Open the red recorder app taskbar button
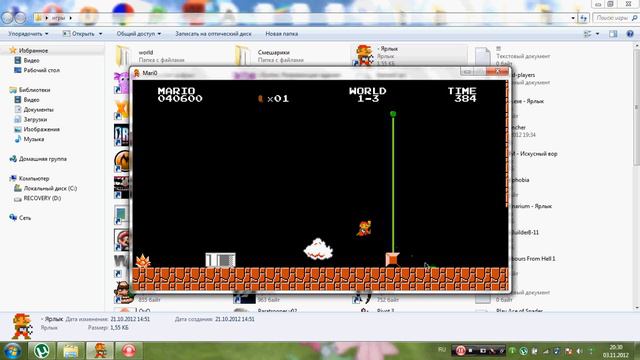The height and width of the screenshot is (360, 640). (x=129, y=351)
